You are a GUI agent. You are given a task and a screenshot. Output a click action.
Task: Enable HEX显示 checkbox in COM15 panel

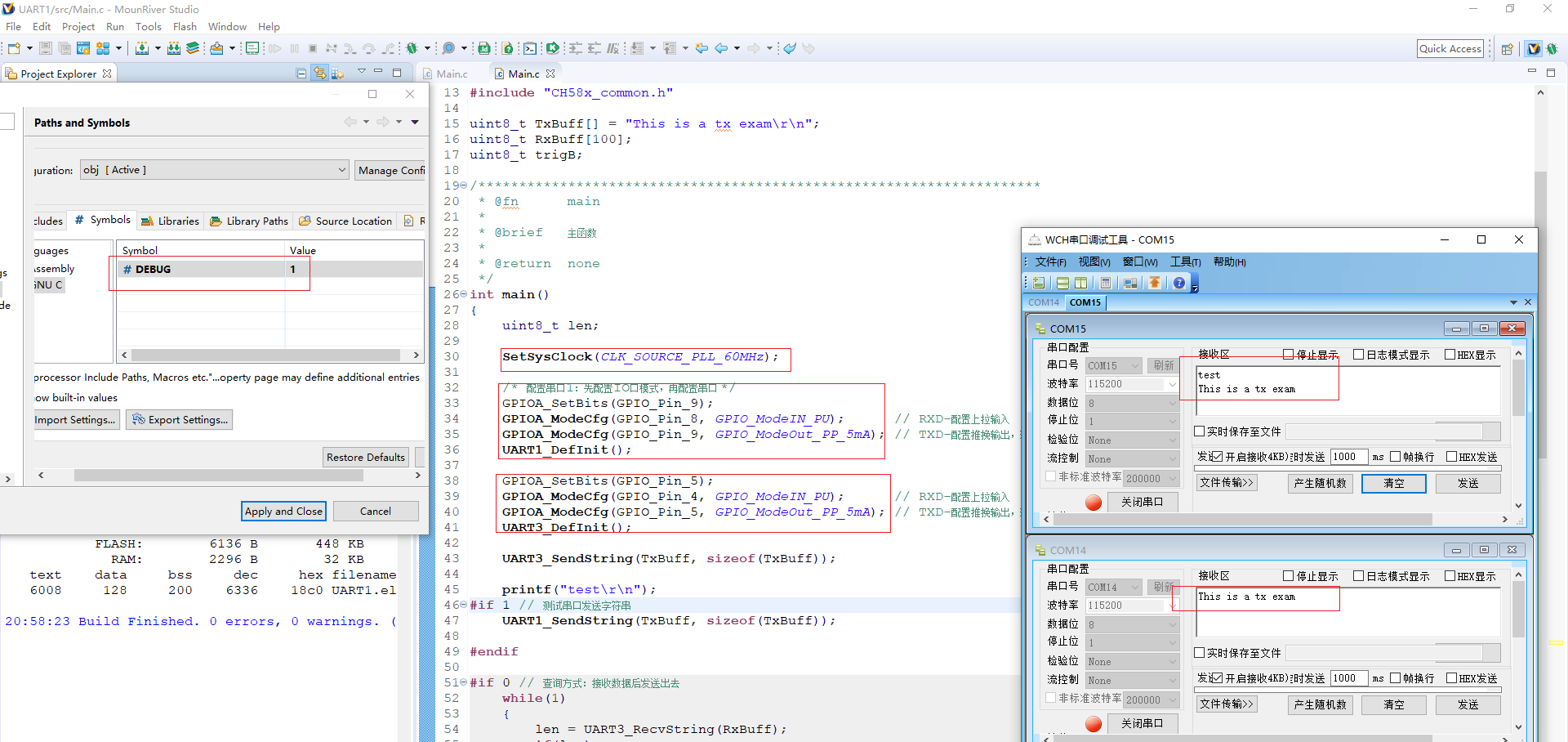click(x=1450, y=355)
